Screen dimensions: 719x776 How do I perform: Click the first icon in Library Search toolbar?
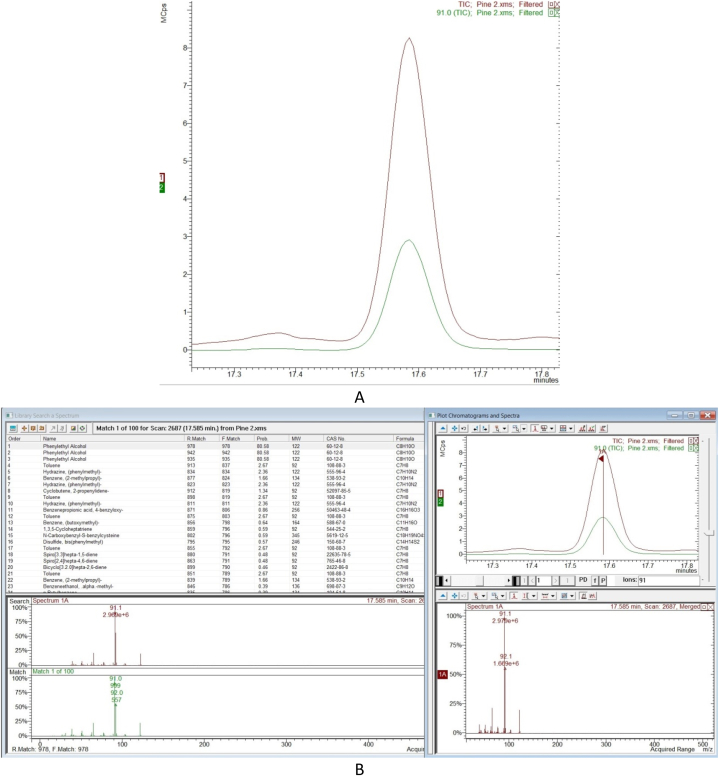tap(14, 427)
